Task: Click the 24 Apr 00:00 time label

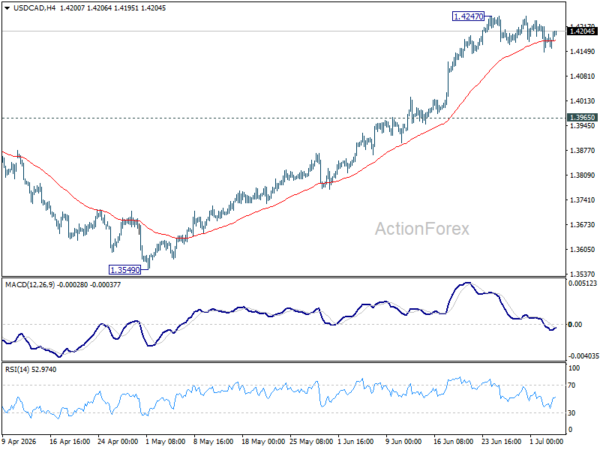Action: 118,442
